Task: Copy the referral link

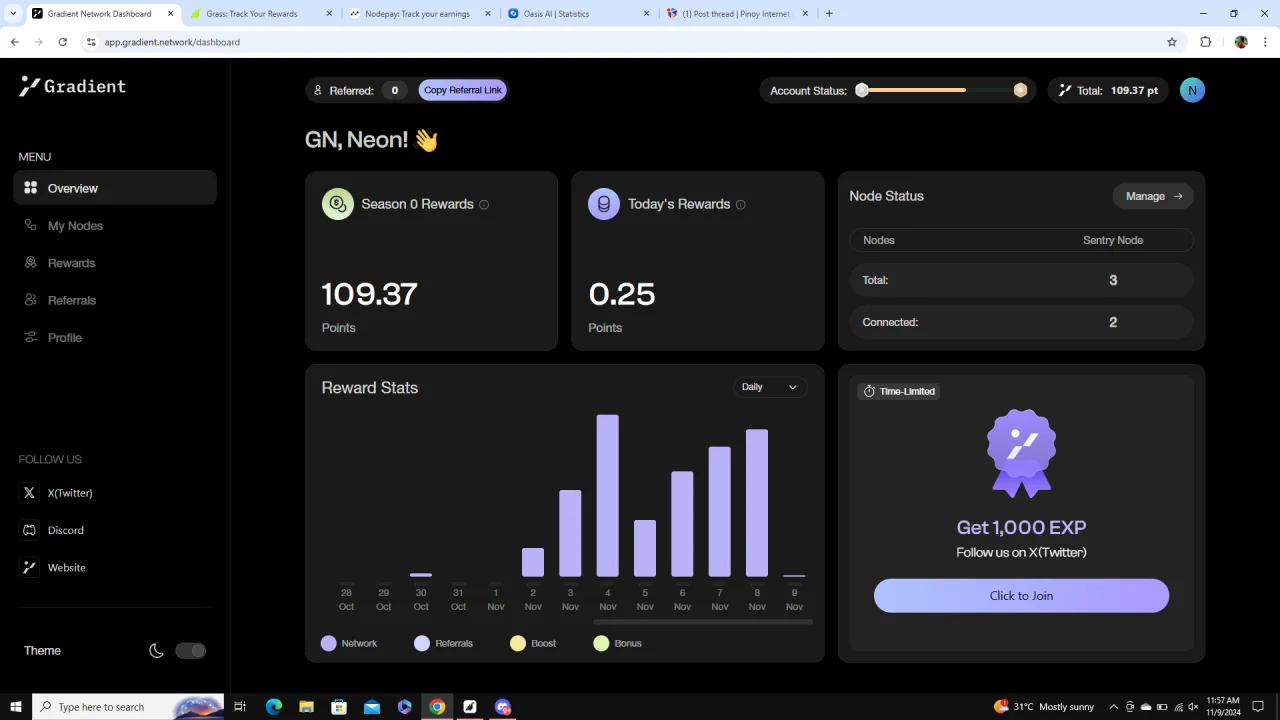Action: (463, 90)
